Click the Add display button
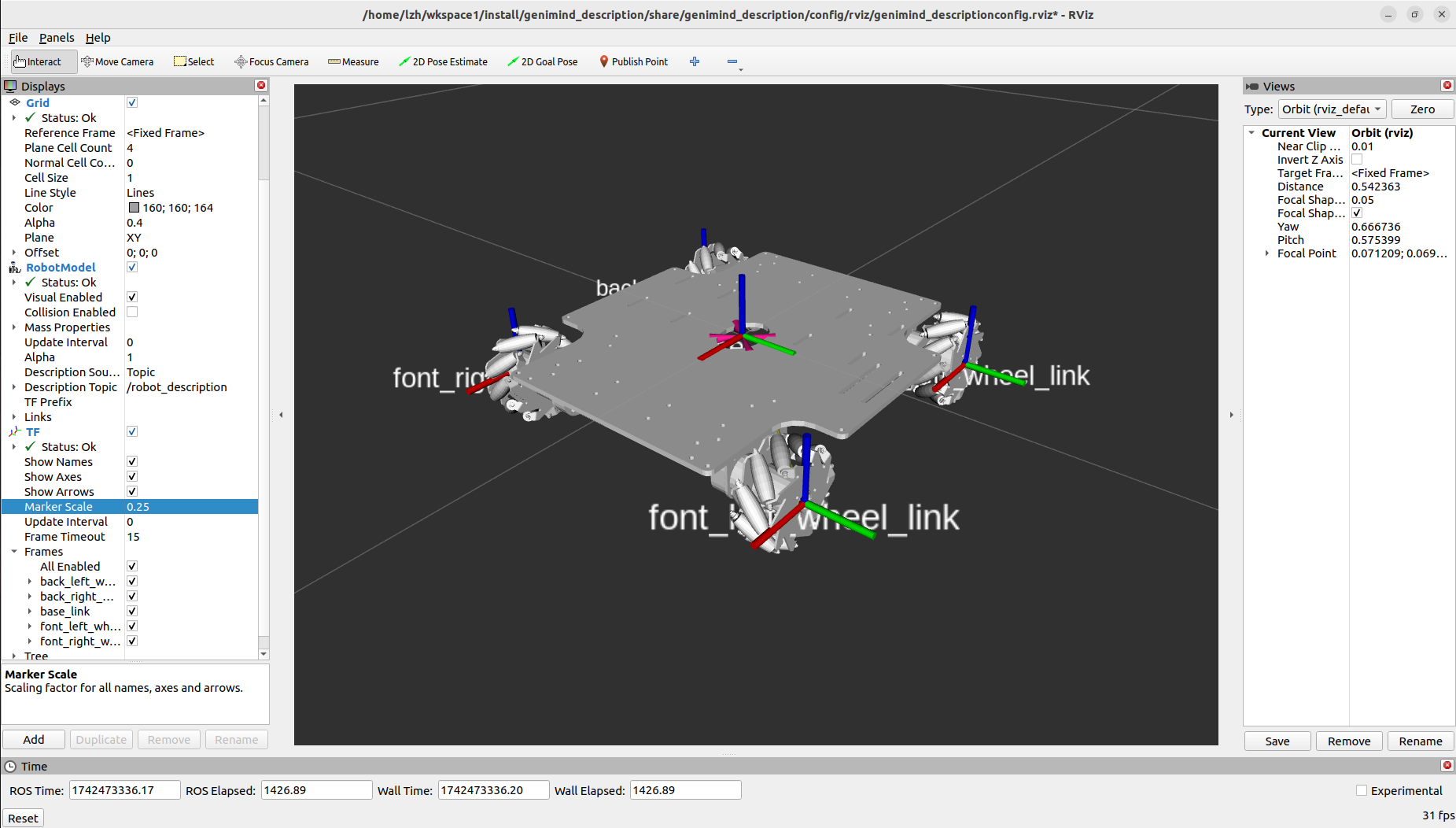Image resolution: width=1456 pixels, height=828 pixels. pyautogui.click(x=34, y=740)
